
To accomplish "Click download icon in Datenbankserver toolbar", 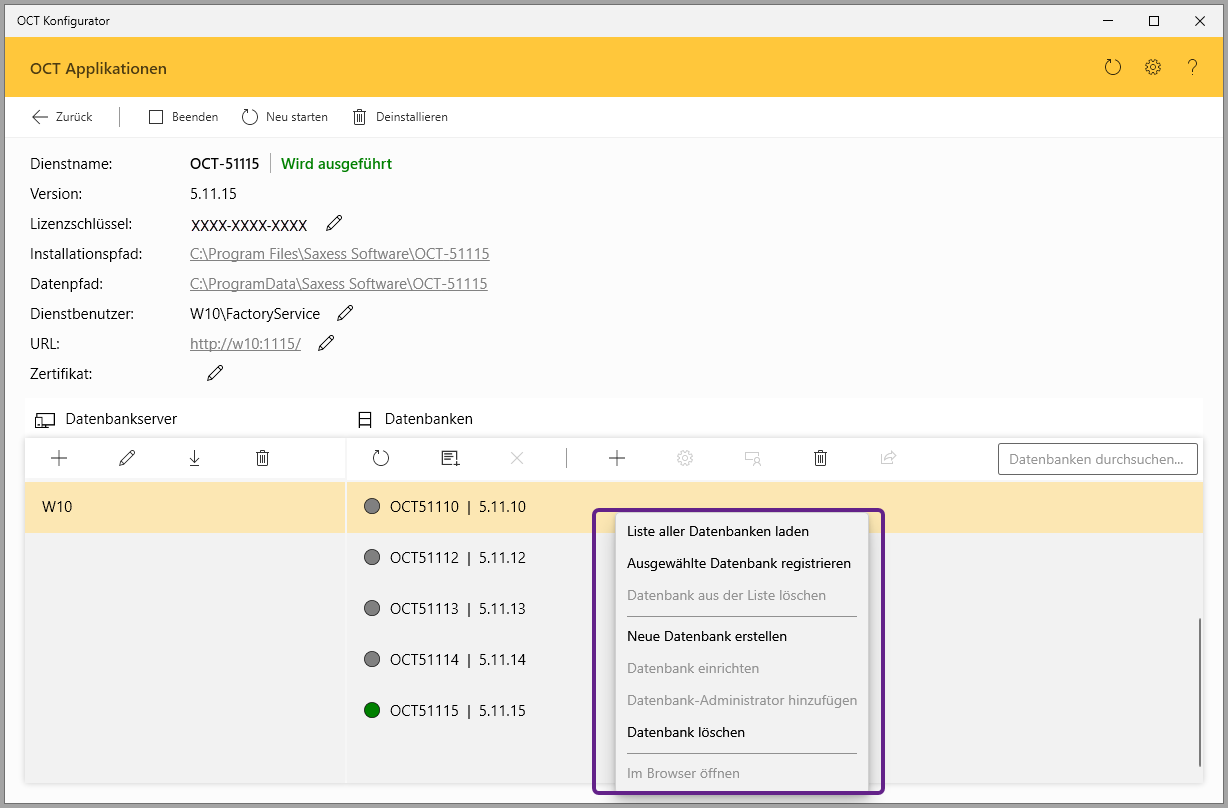I will point(194,458).
